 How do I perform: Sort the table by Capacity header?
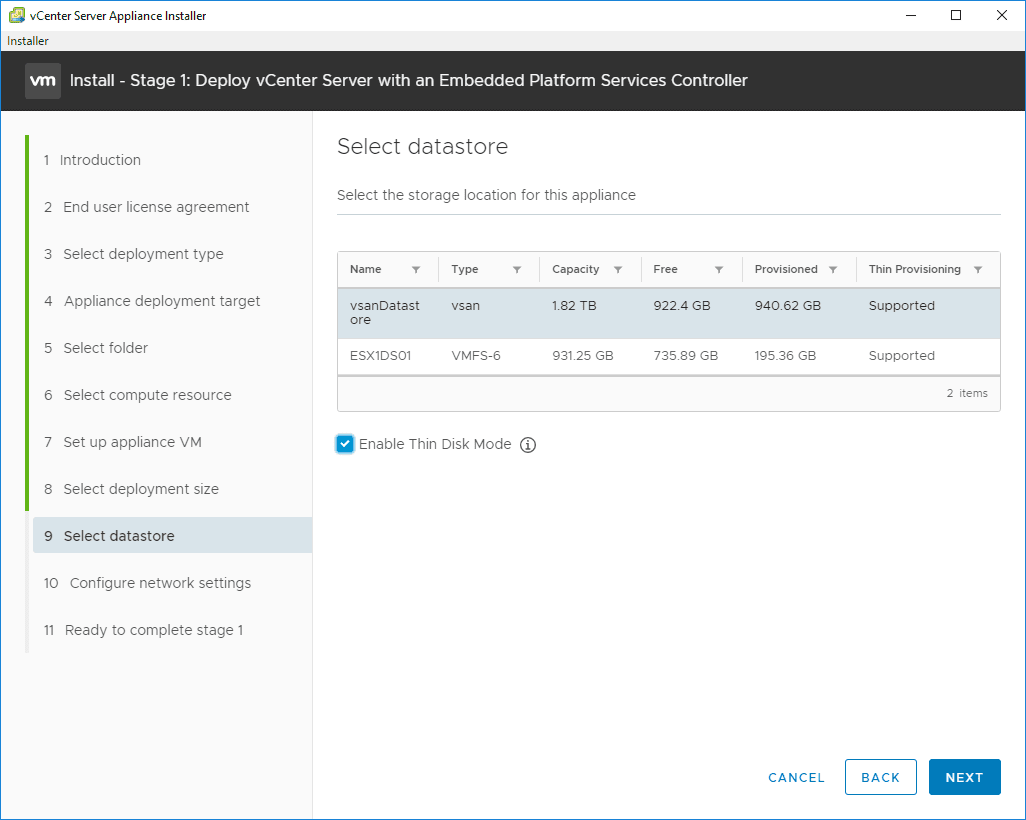tap(576, 270)
